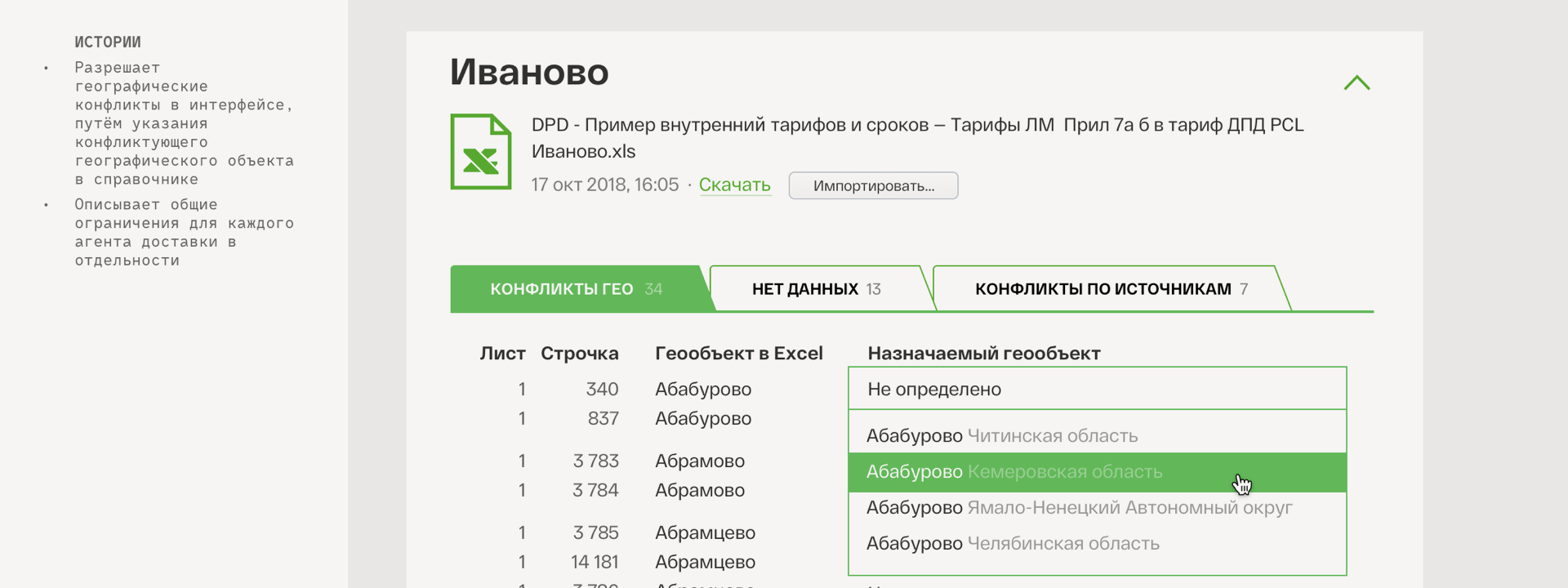Screen dimensions: 1568x588
Task: Open the Конфликты по источникам tab
Action: 1110,289
